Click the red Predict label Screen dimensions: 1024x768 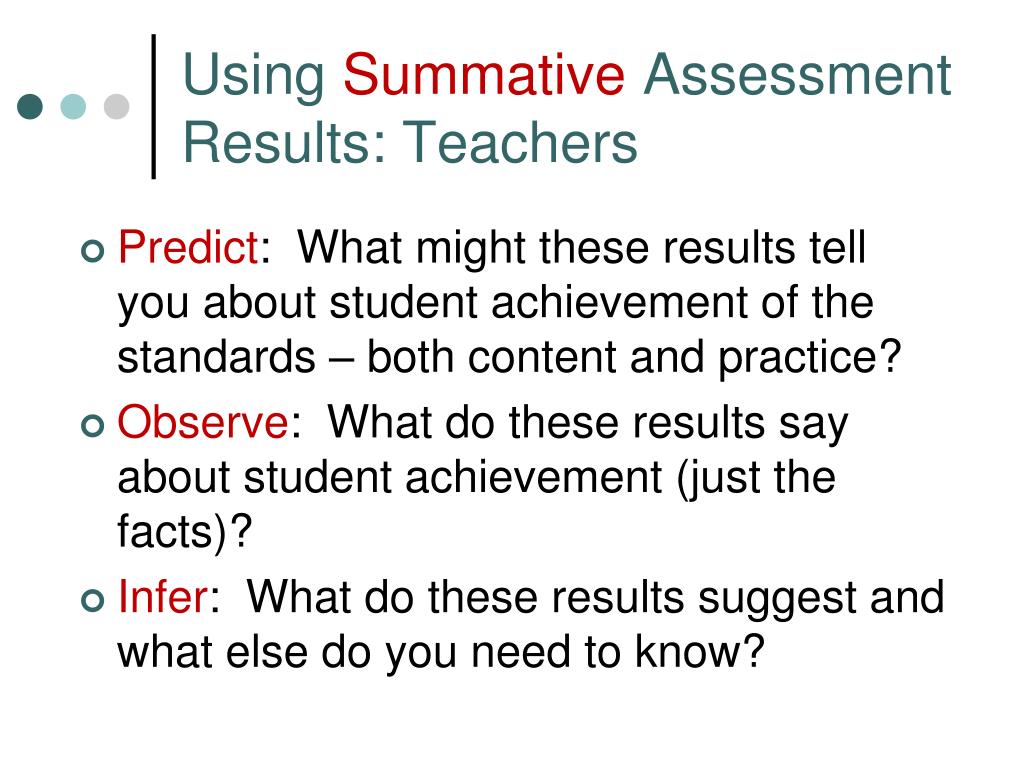coord(188,248)
